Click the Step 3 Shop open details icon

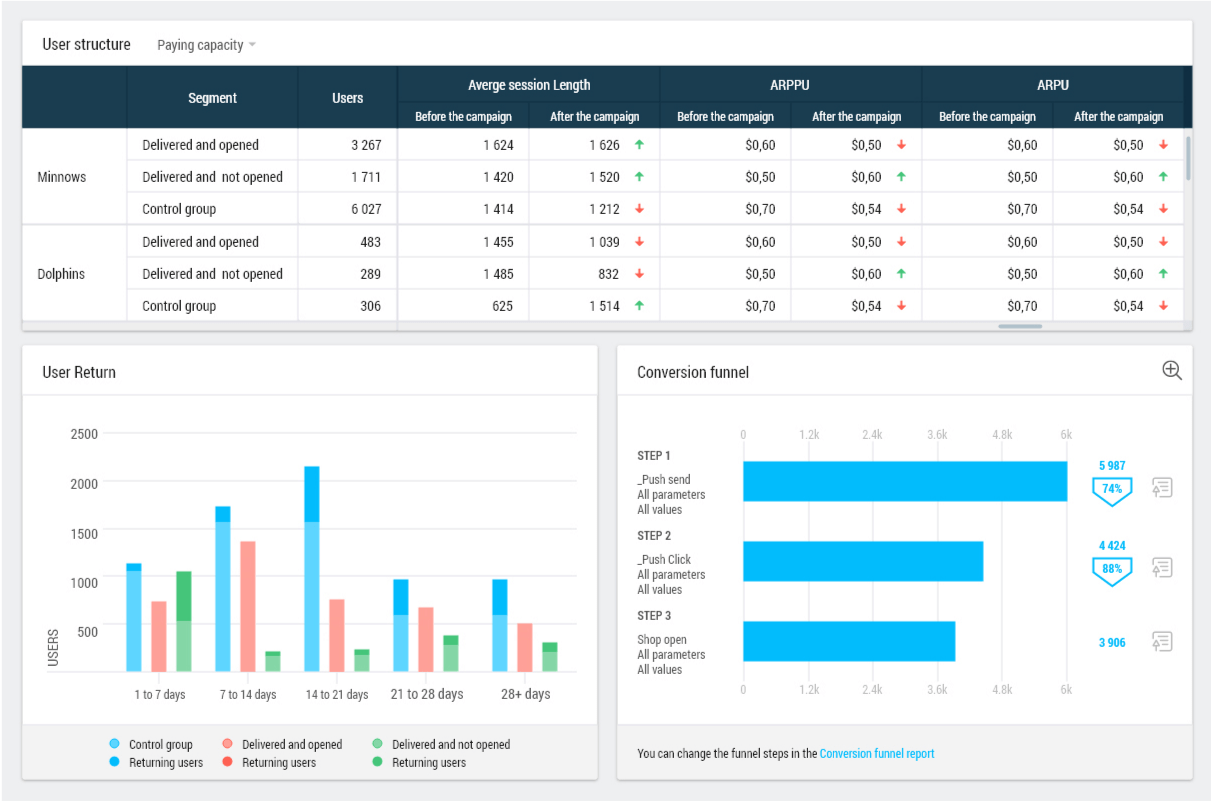[x=1161, y=642]
